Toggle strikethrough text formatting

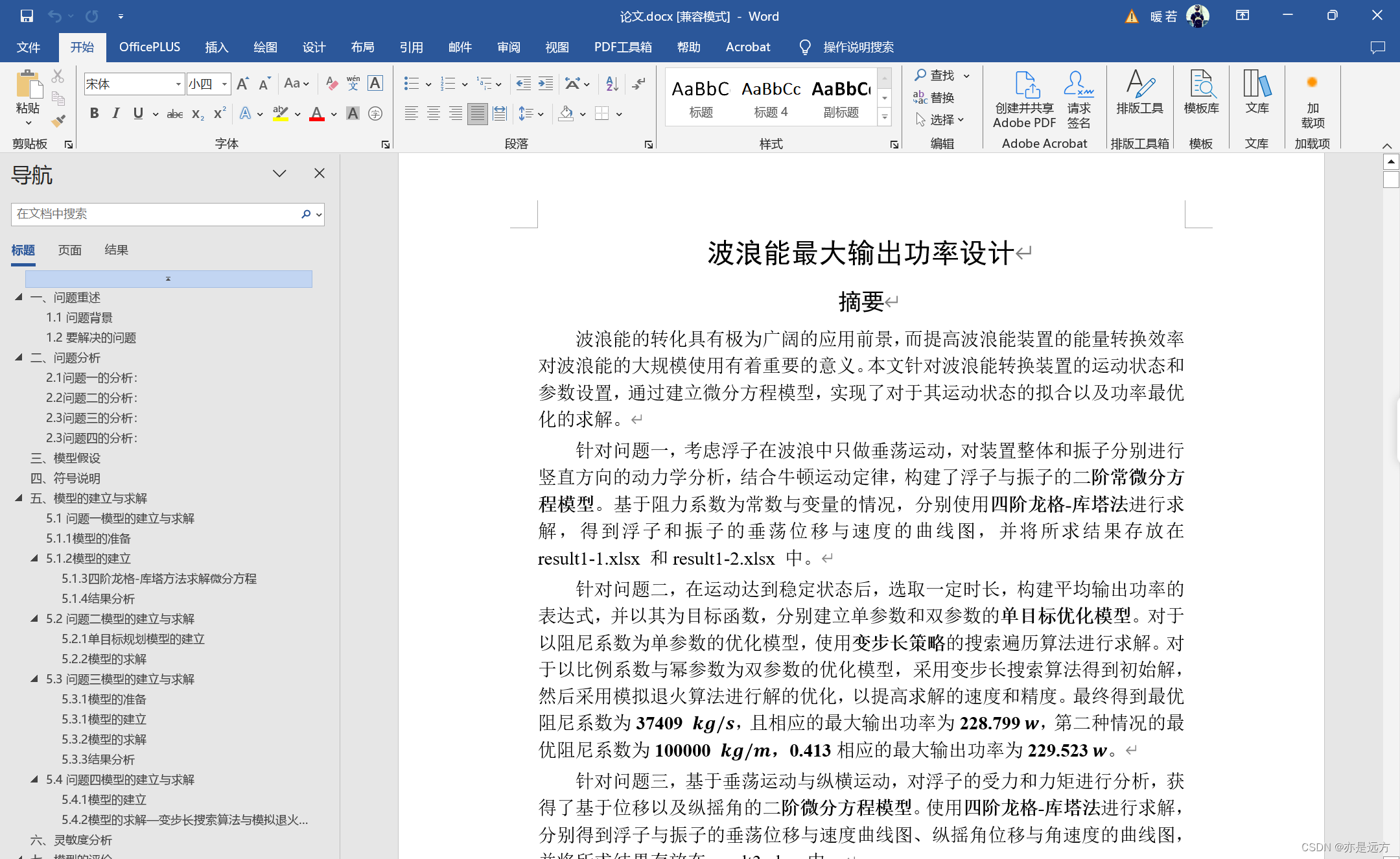coord(174,113)
